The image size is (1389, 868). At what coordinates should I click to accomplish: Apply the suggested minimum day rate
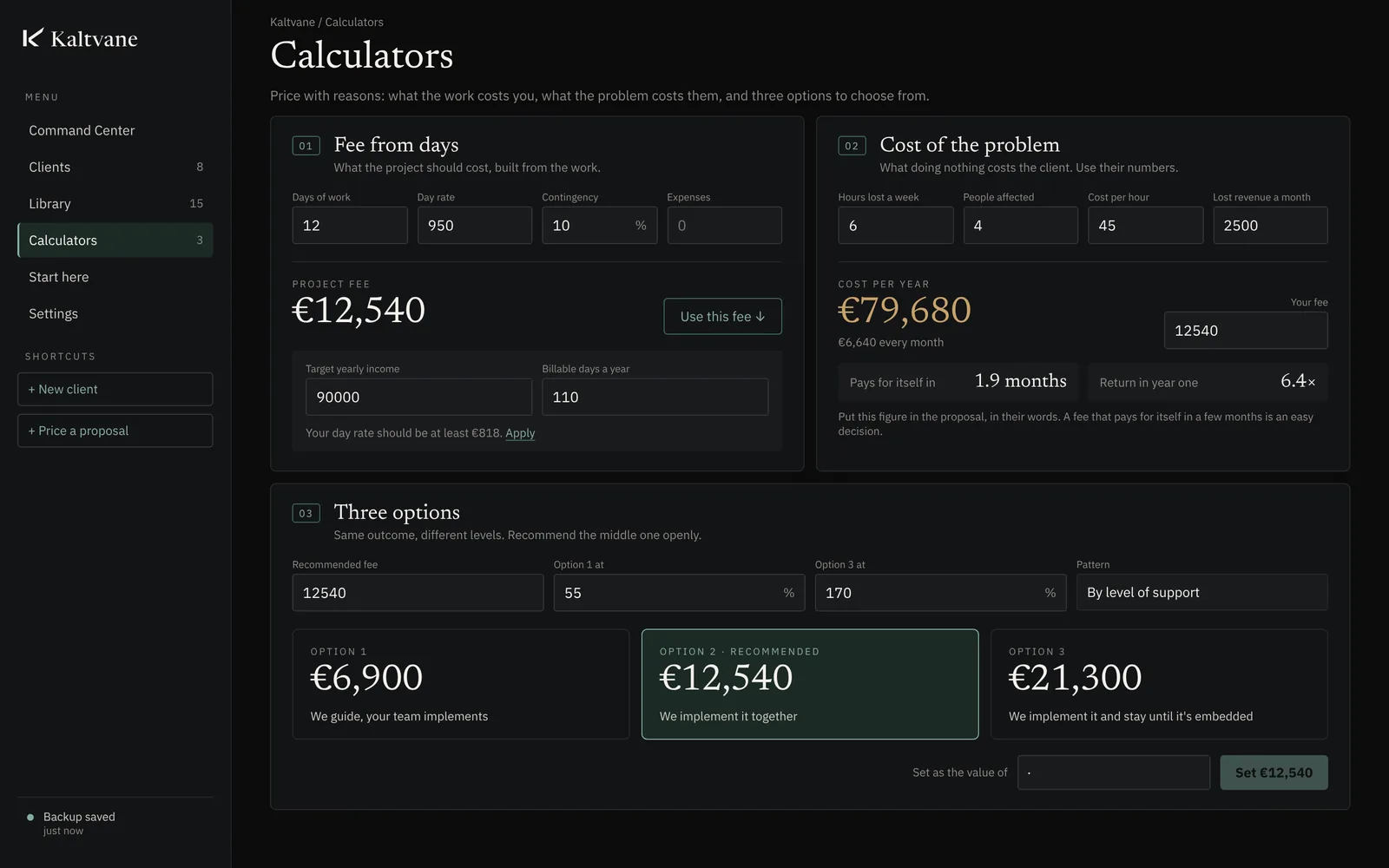[x=520, y=433]
